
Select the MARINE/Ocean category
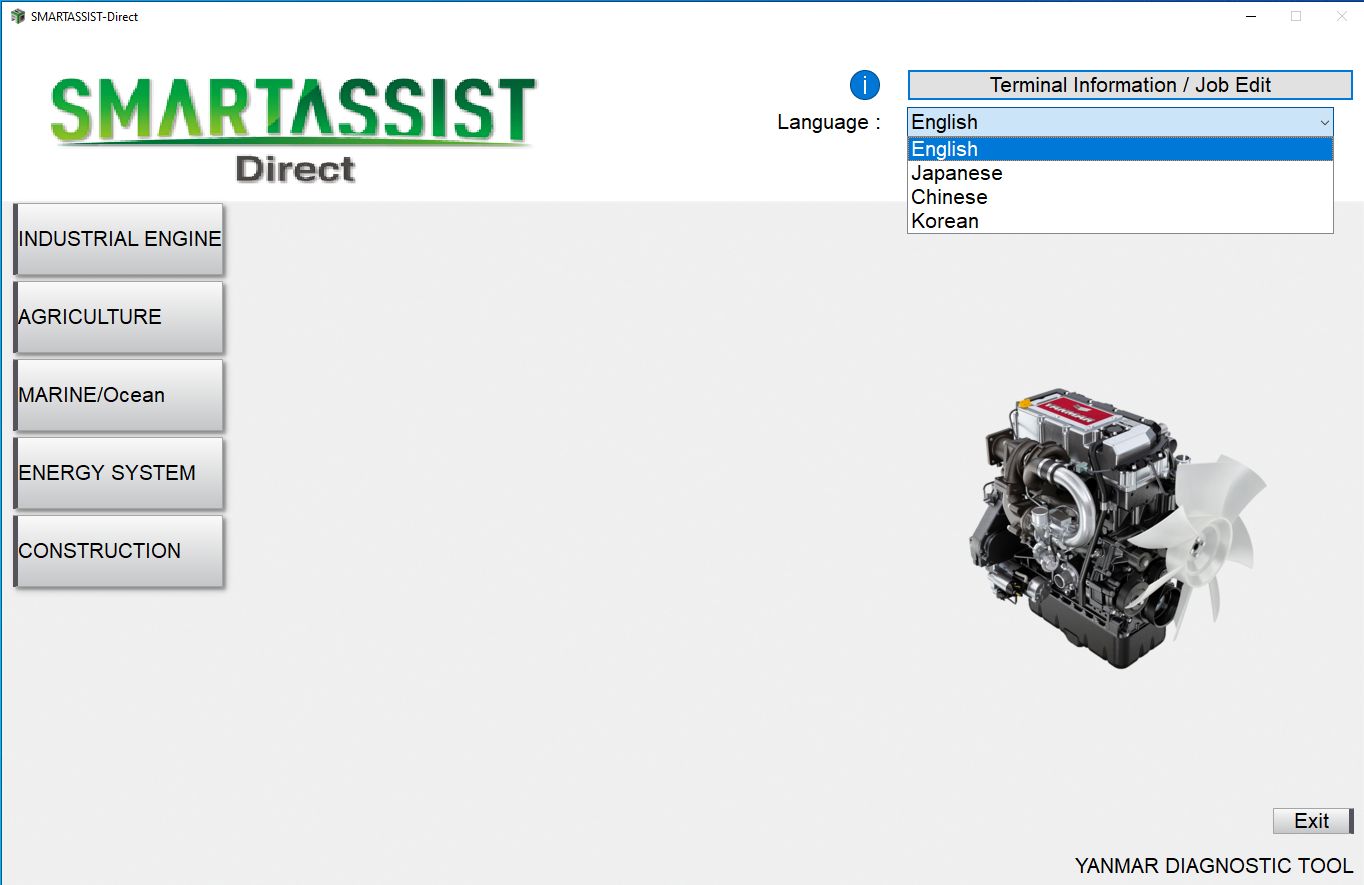[x=118, y=394]
